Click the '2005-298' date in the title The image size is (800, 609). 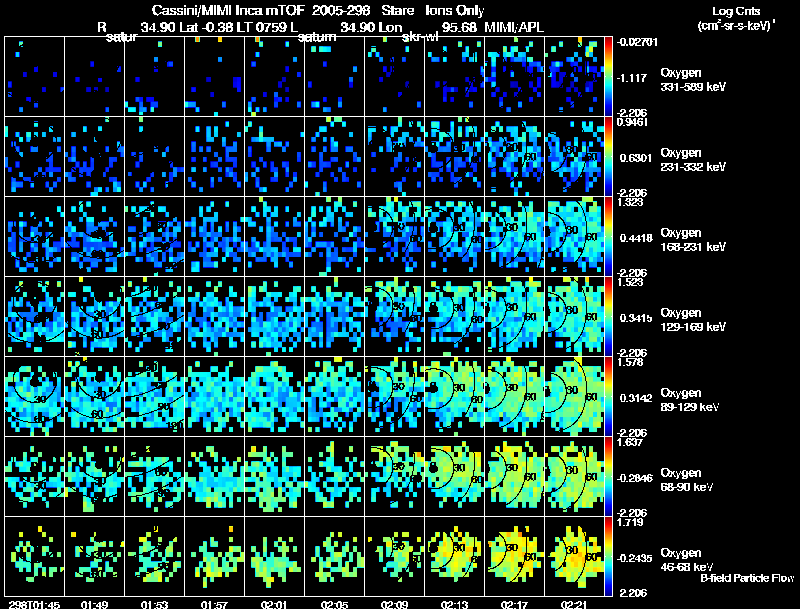(341, 11)
